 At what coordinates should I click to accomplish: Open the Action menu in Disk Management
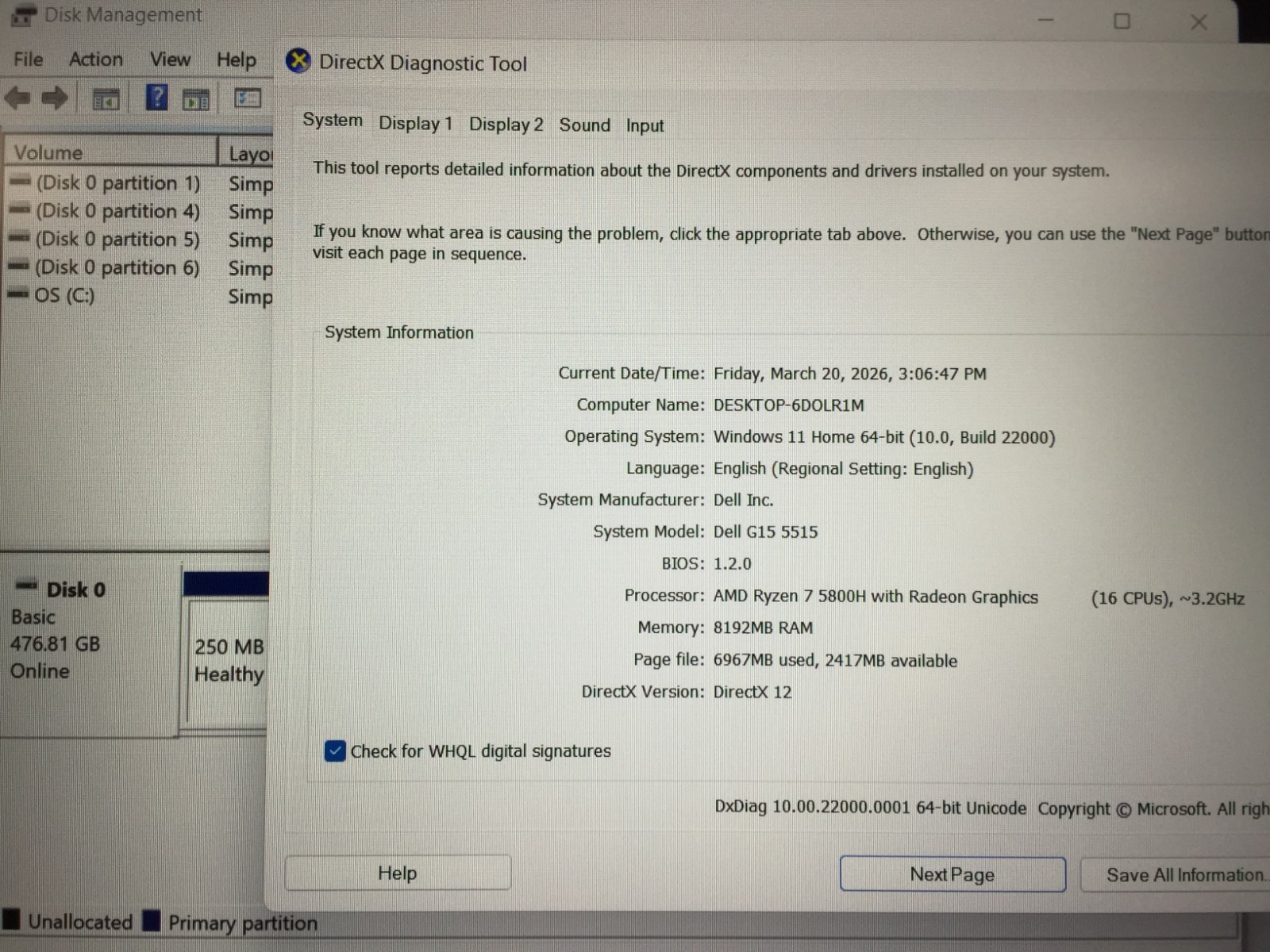(96, 59)
